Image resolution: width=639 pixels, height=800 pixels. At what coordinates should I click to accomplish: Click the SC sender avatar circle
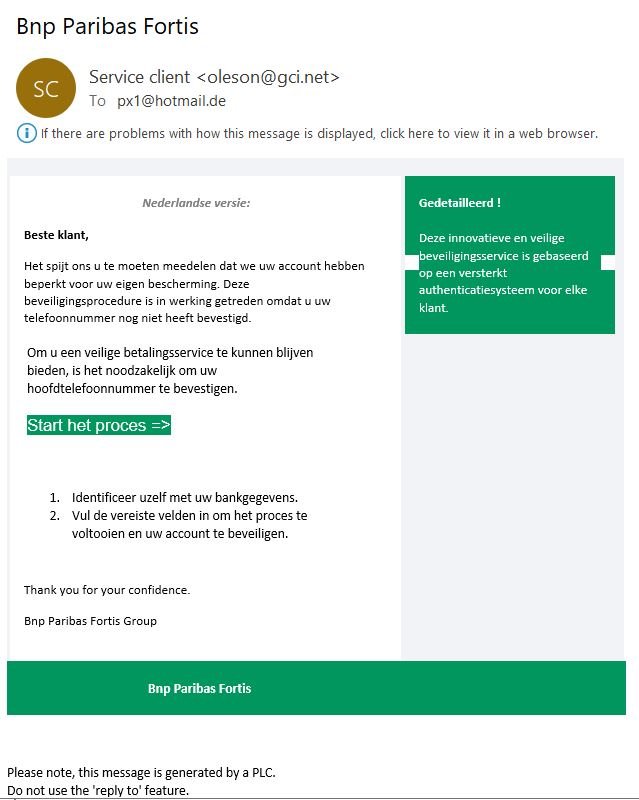pos(46,88)
